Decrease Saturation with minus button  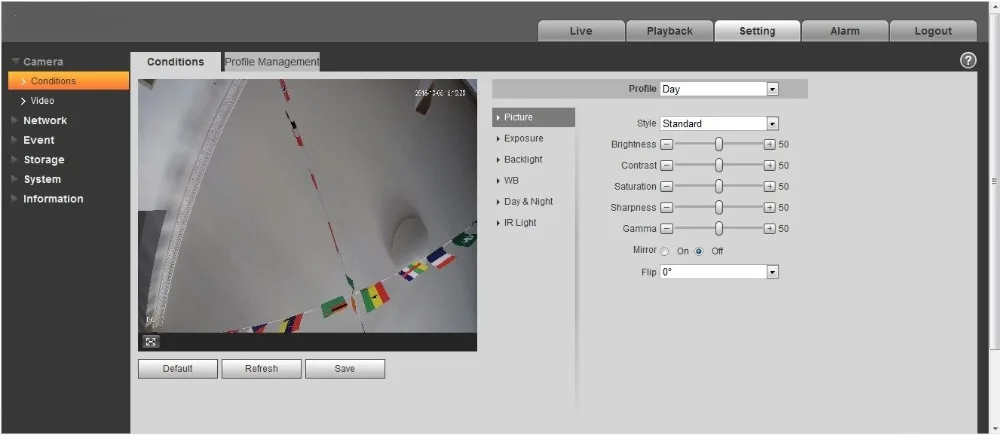tap(666, 187)
